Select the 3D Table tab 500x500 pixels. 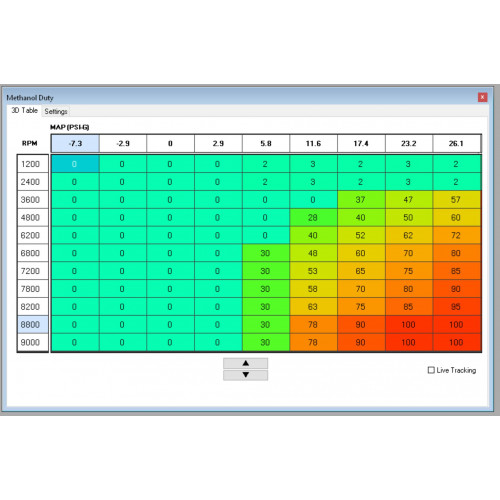24,110
